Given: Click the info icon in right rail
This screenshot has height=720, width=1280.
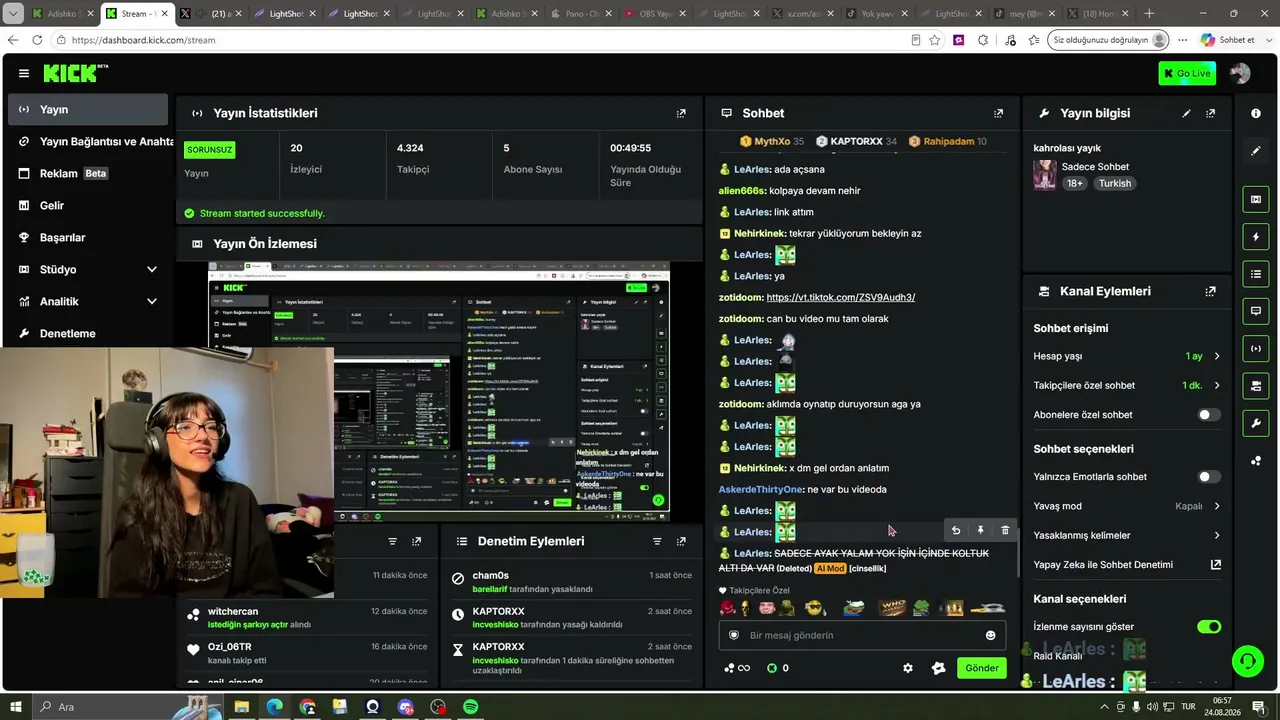Looking at the screenshot, I should pos(1256,113).
